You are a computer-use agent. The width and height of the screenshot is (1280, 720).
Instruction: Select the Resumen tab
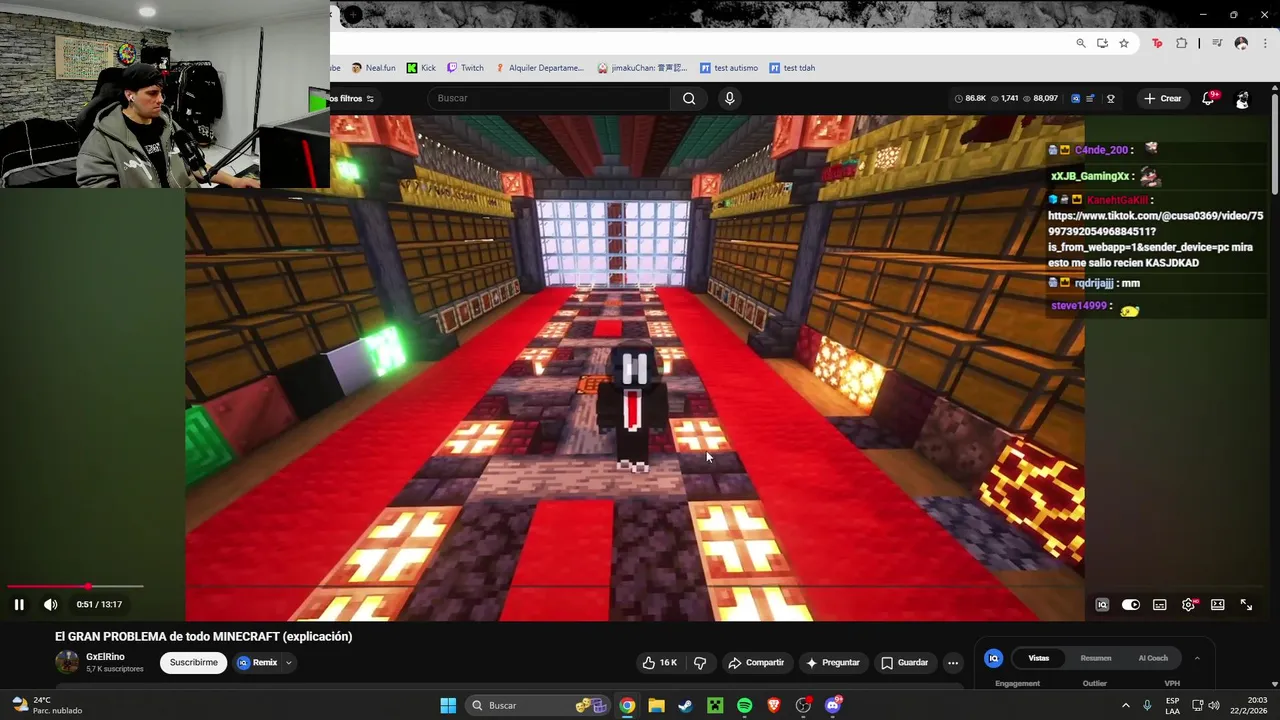[x=1096, y=658]
